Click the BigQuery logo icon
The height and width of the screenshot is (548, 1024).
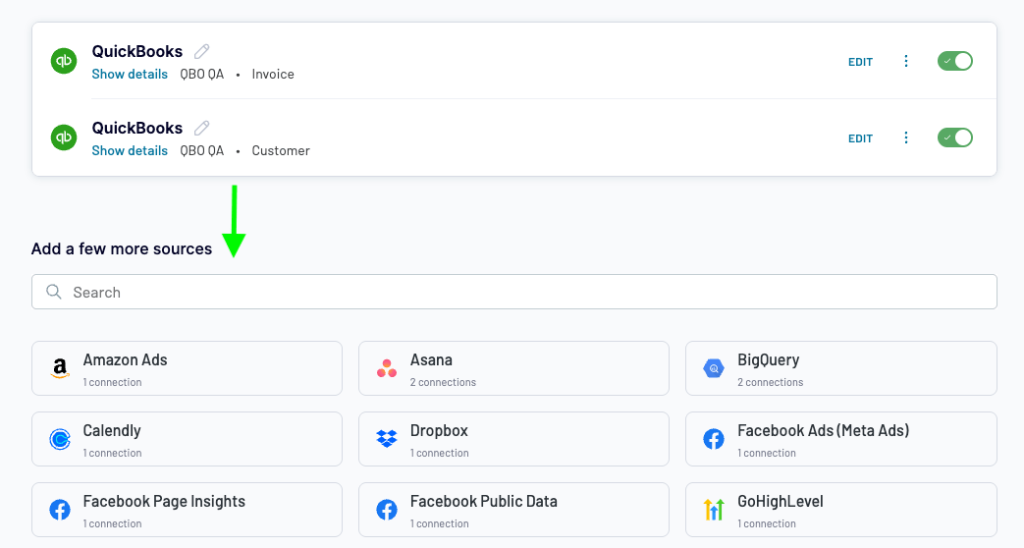[714, 368]
